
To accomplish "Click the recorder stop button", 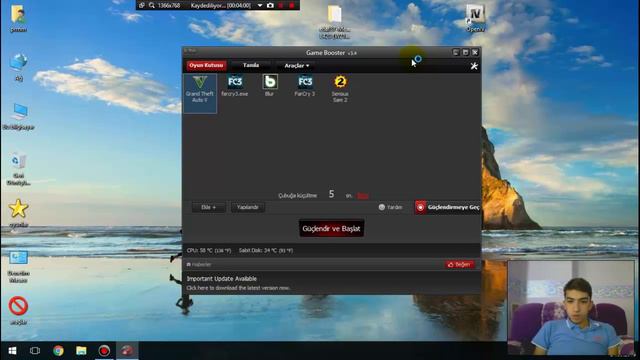I will pos(292,5).
